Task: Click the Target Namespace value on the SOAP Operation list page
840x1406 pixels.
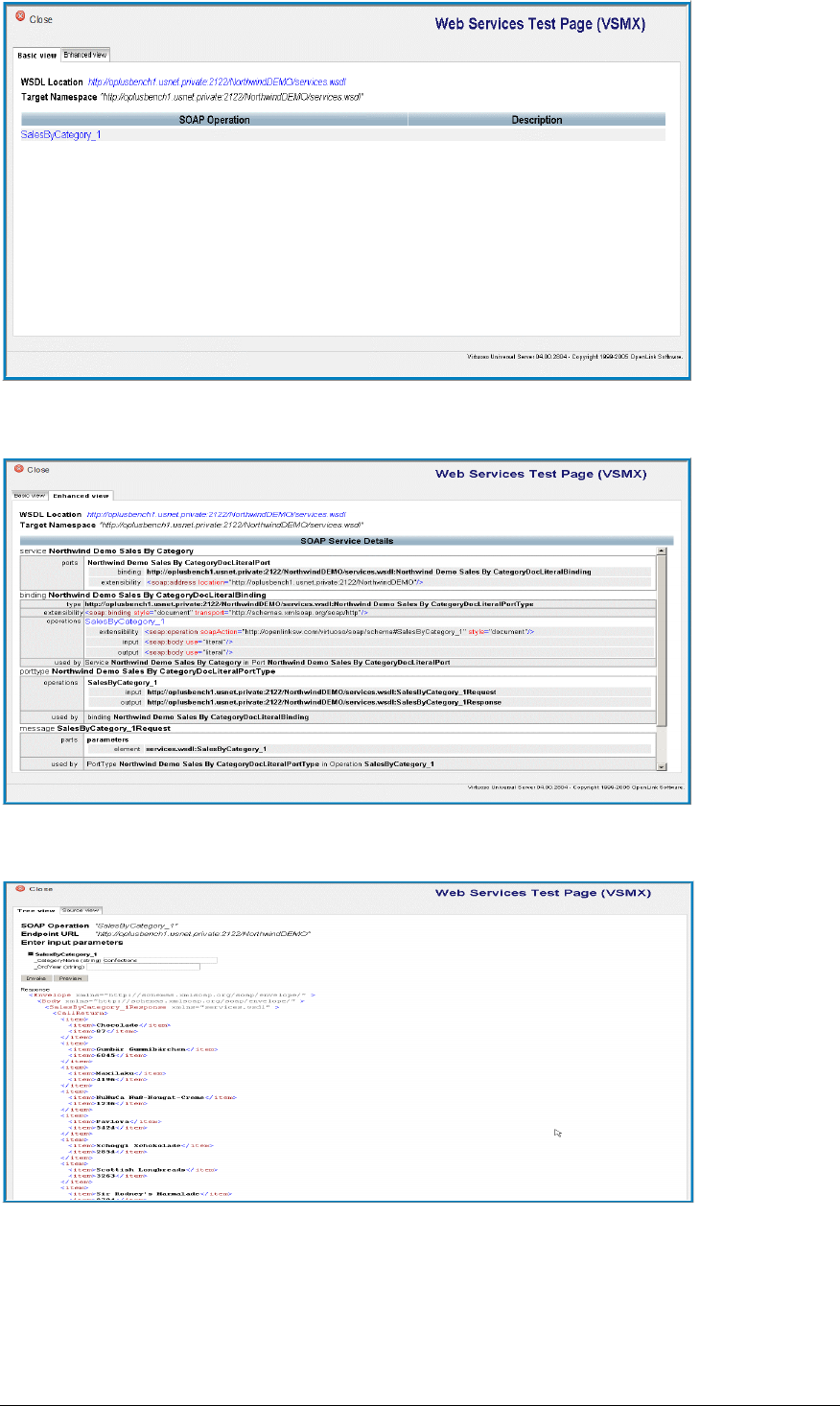Action: (232, 97)
